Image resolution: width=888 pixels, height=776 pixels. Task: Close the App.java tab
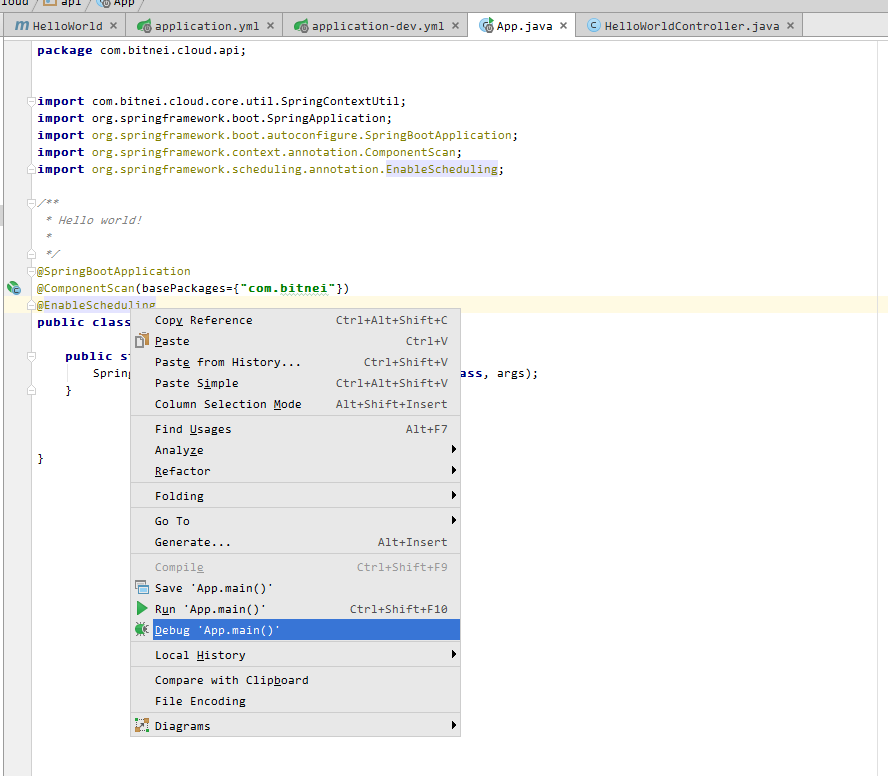pos(563,25)
